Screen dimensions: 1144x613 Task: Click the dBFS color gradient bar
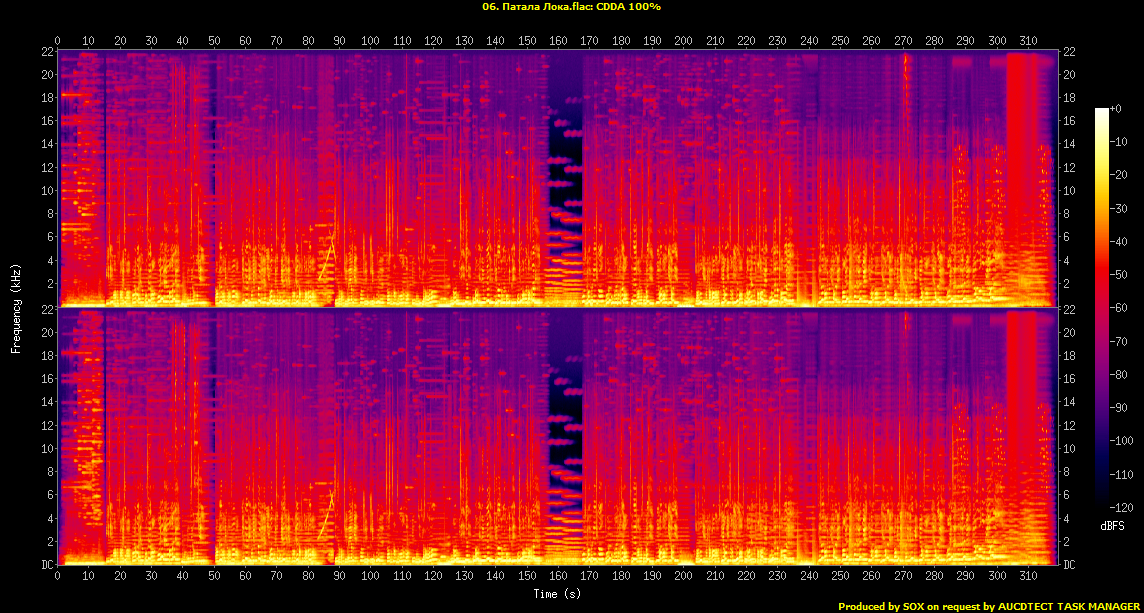tap(1102, 307)
